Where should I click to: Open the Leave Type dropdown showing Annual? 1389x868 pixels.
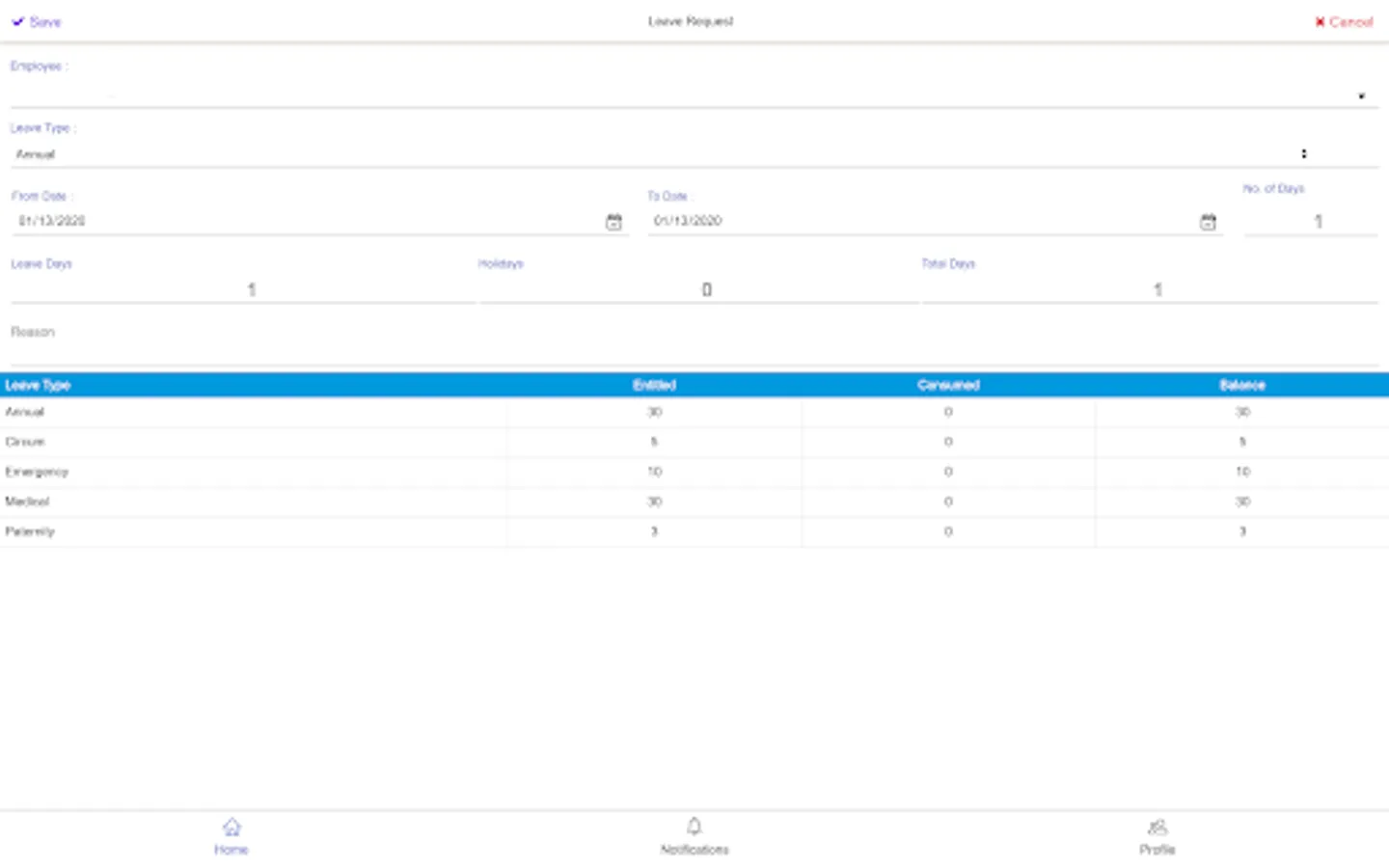[x=694, y=154]
